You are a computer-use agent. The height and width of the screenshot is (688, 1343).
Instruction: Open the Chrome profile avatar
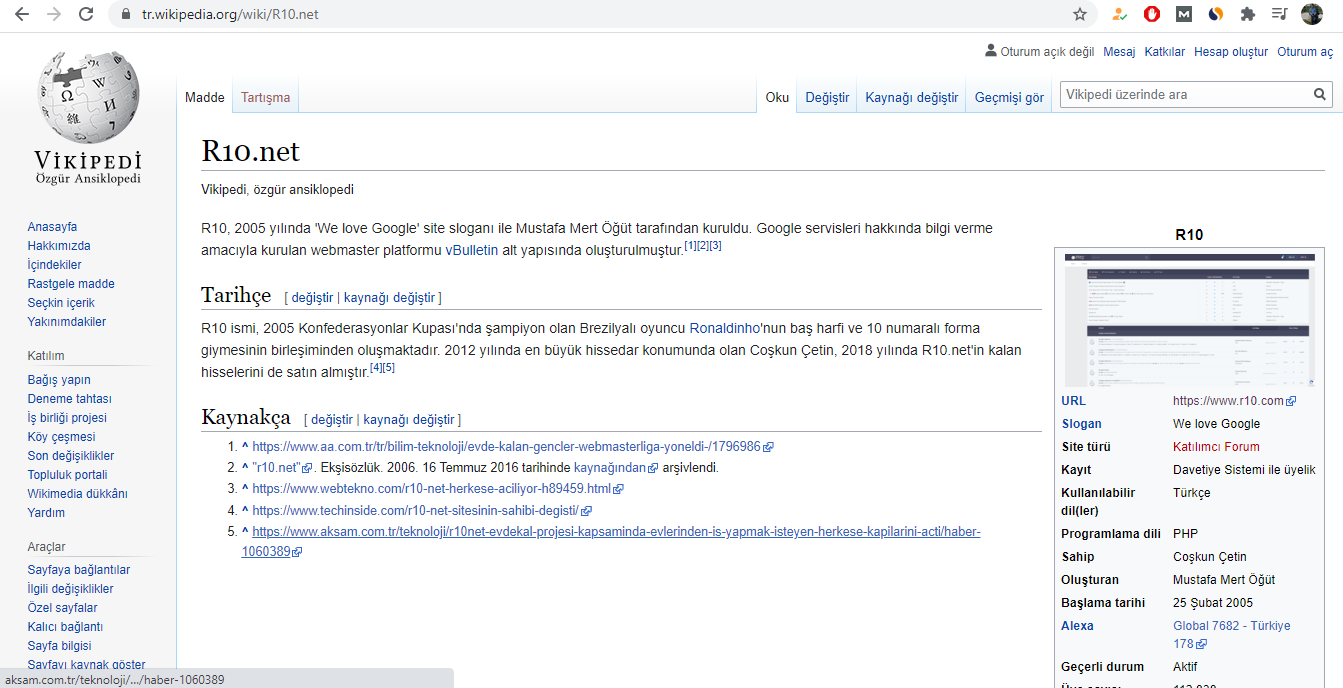coord(1312,14)
